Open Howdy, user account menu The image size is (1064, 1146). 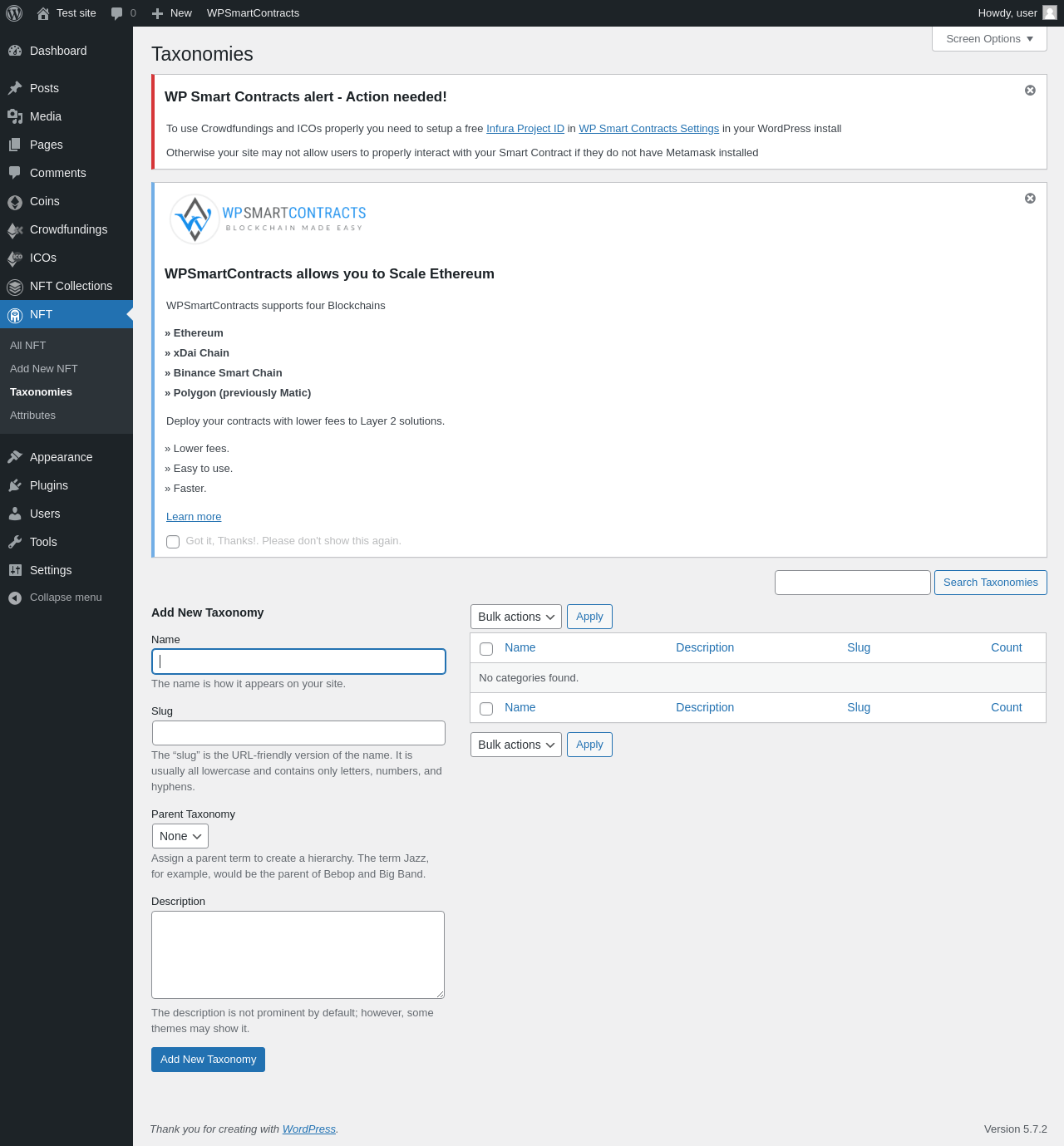point(1017,13)
